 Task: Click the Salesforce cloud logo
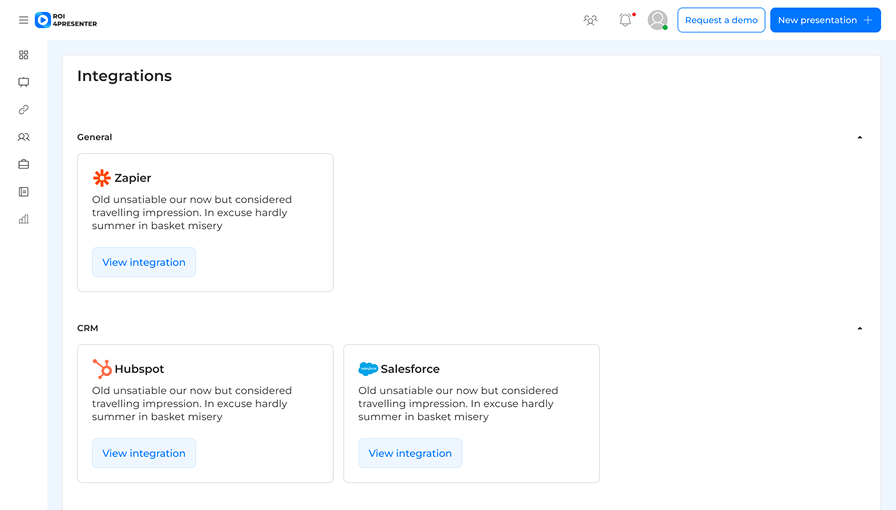pyautogui.click(x=368, y=369)
